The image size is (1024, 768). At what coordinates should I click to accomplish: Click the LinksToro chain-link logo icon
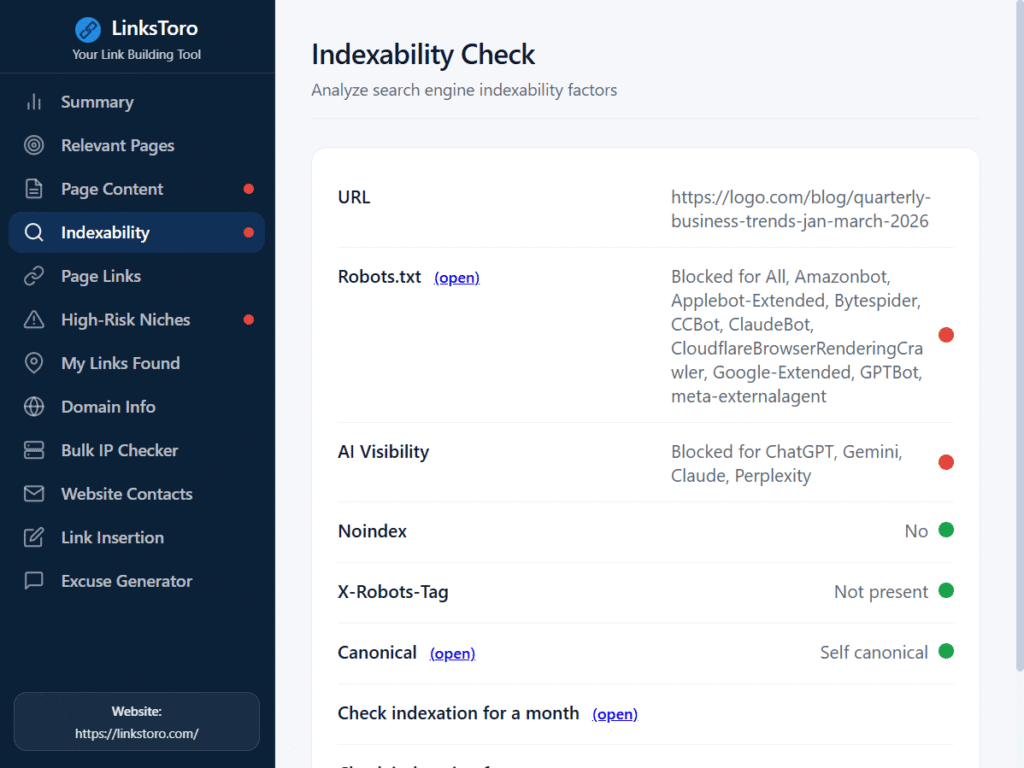point(88,29)
